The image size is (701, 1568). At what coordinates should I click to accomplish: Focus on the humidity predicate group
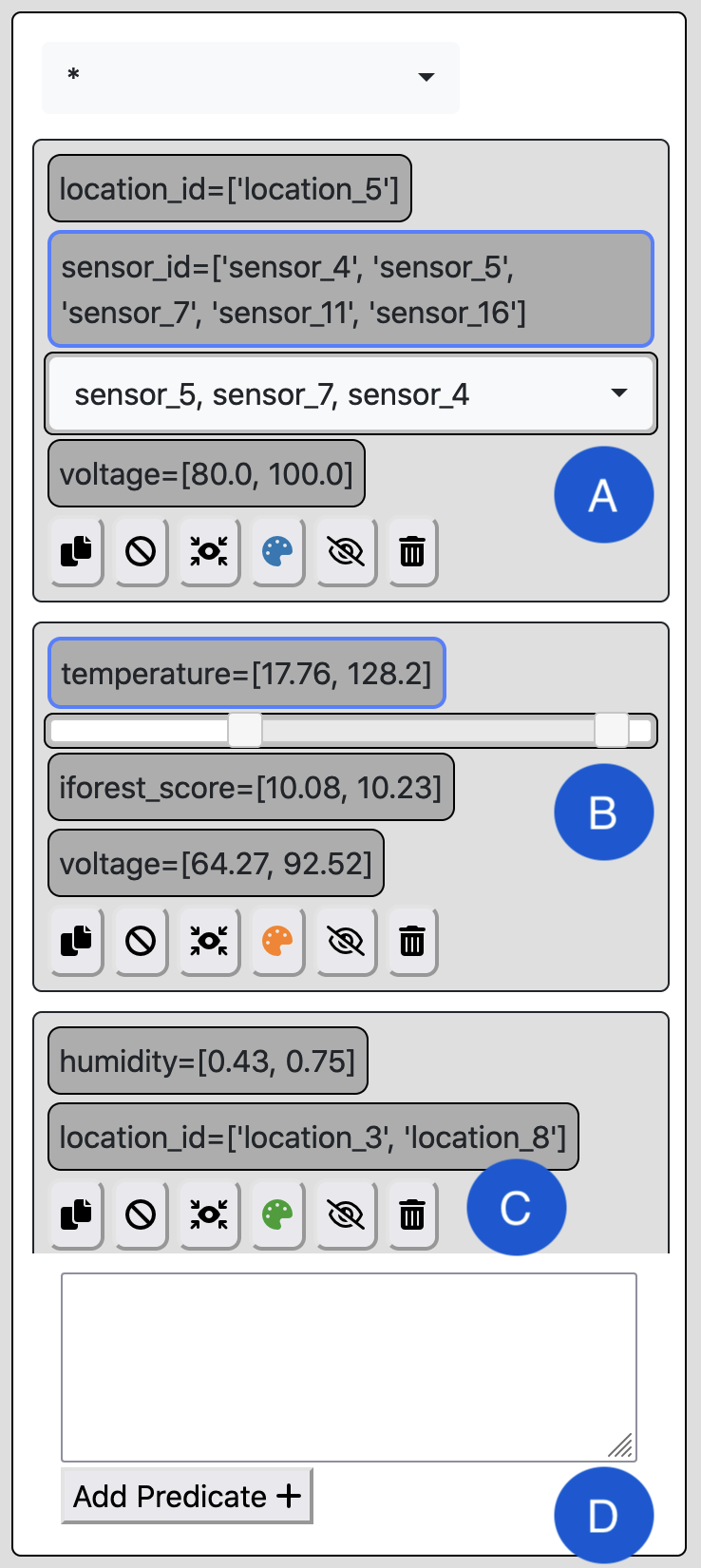click(209, 1214)
